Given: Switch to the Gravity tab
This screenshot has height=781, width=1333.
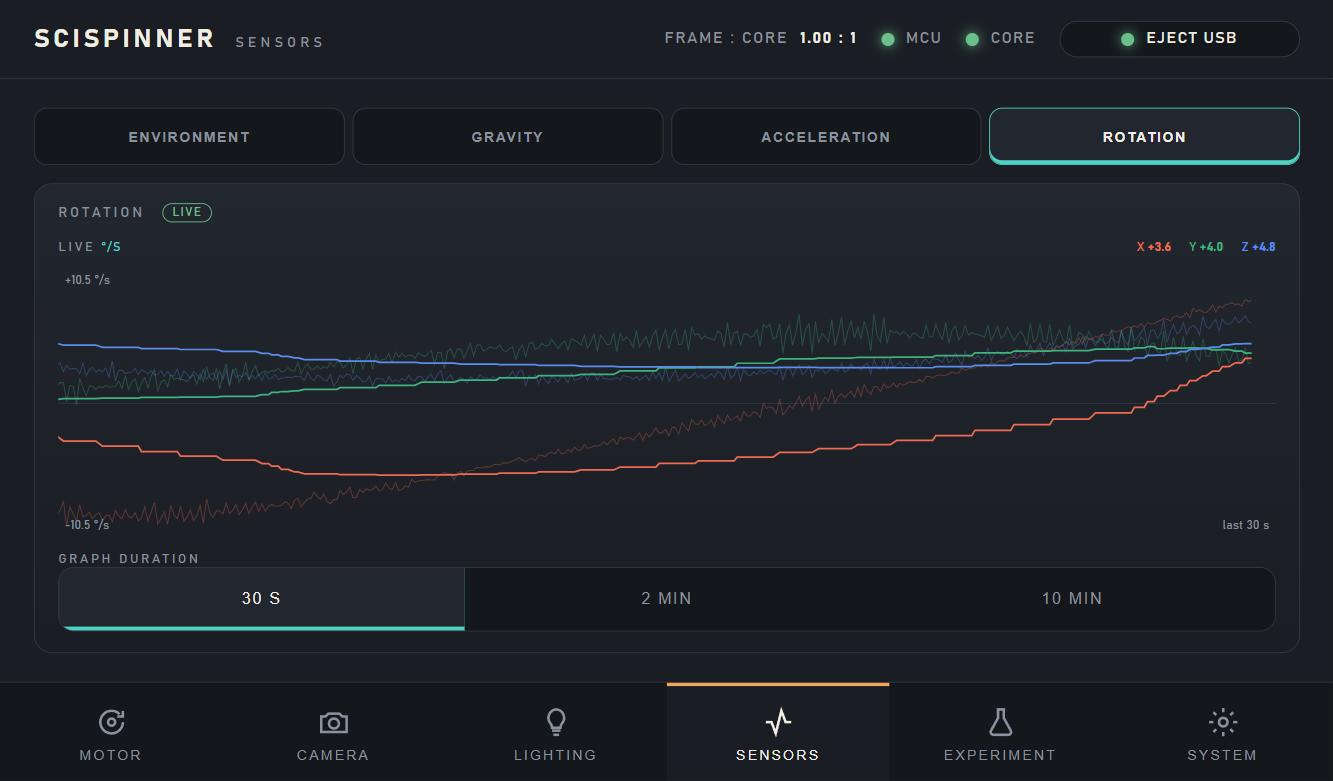Looking at the screenshot, I should coord(507,136).
